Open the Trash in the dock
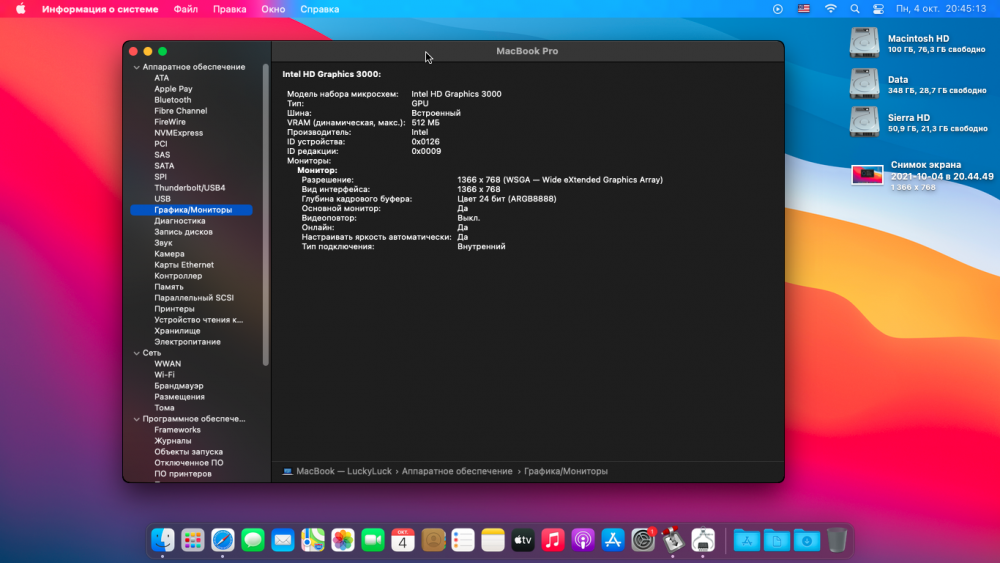The image size is (1000, 563). (837, 540)
